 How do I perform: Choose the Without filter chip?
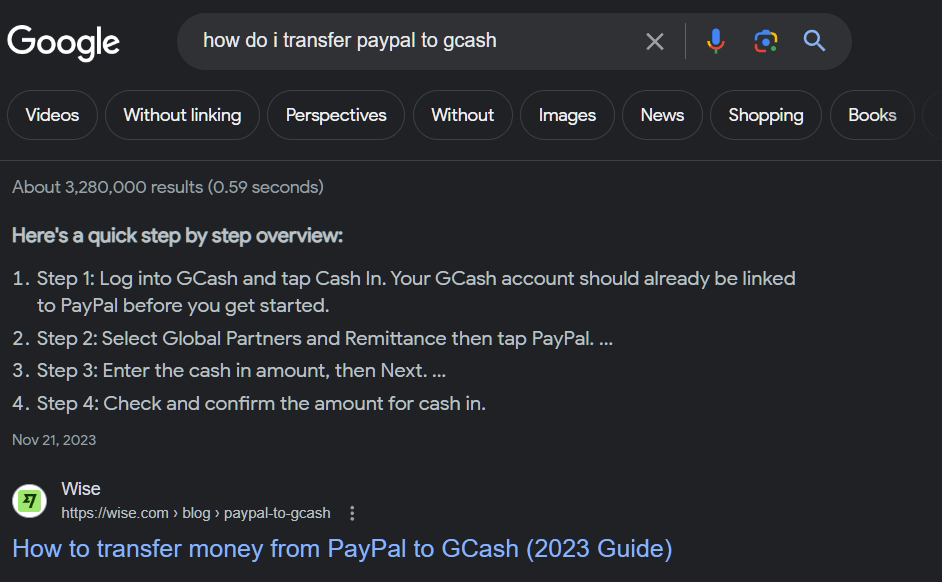click(463, 115)
